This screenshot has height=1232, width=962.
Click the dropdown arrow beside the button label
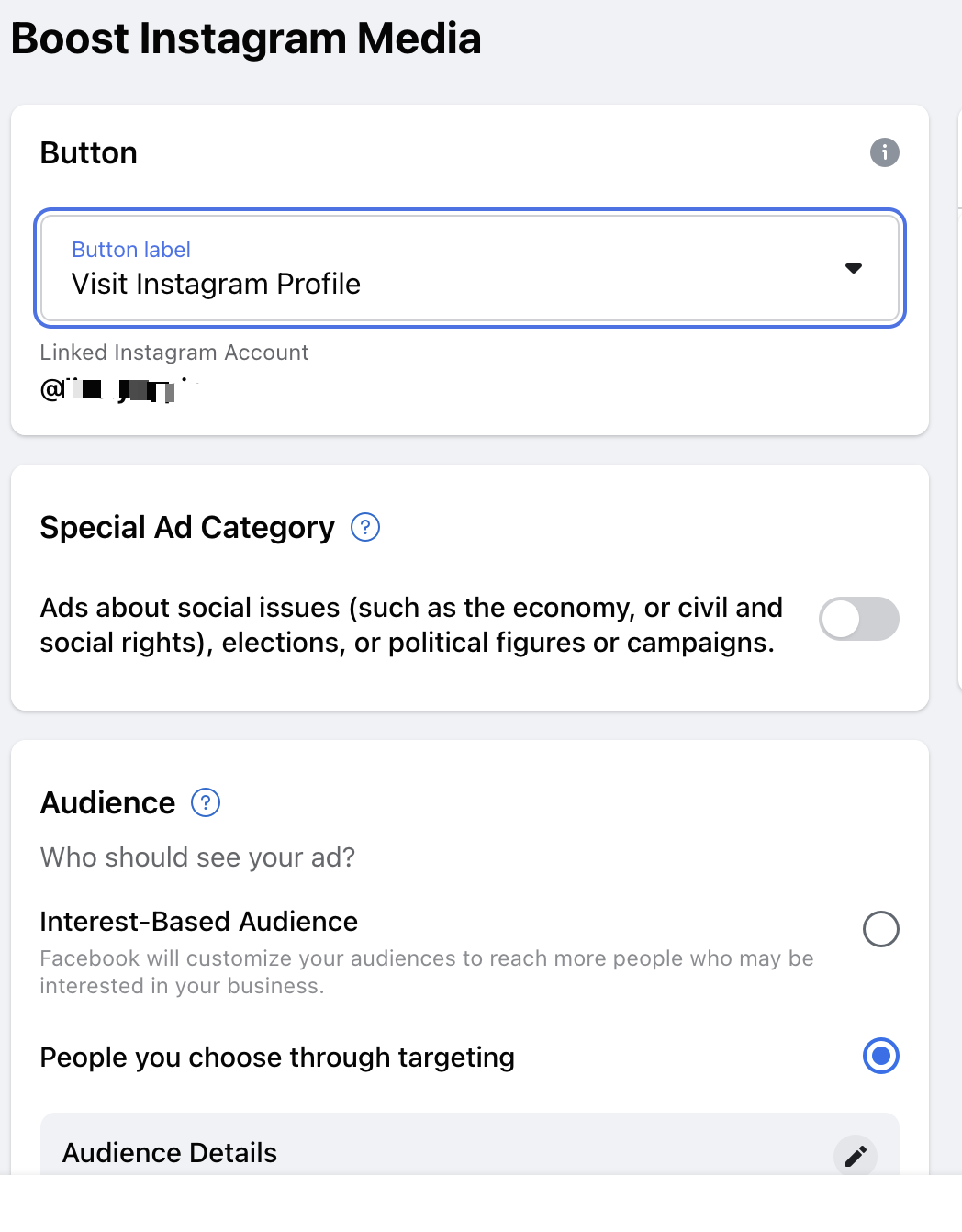click(853, 268)
